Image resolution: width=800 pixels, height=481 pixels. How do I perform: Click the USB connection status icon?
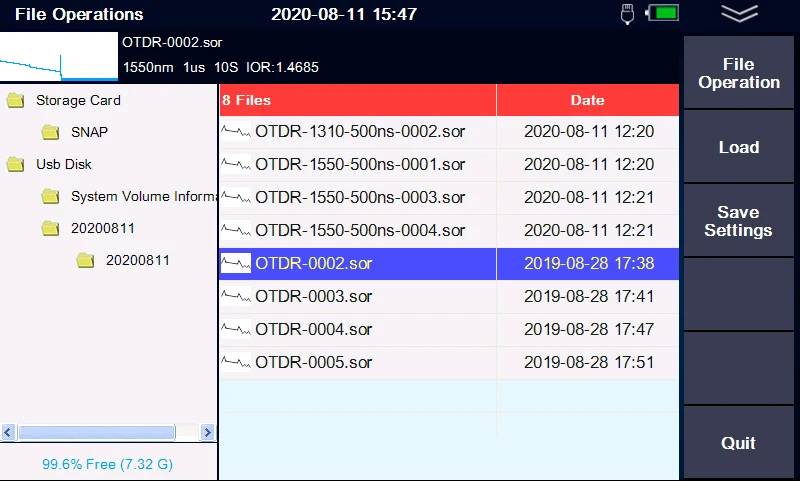[x=627, y=14]
